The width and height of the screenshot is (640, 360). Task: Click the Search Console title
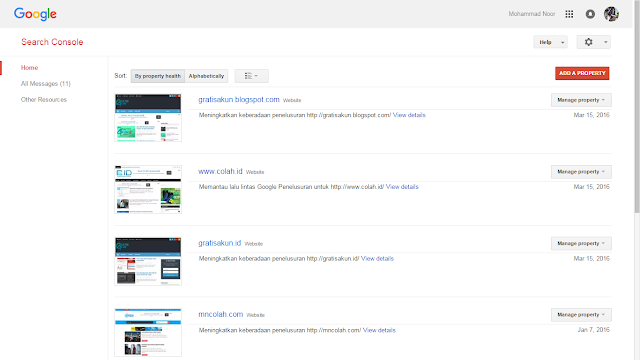click(x=52, y=42)
